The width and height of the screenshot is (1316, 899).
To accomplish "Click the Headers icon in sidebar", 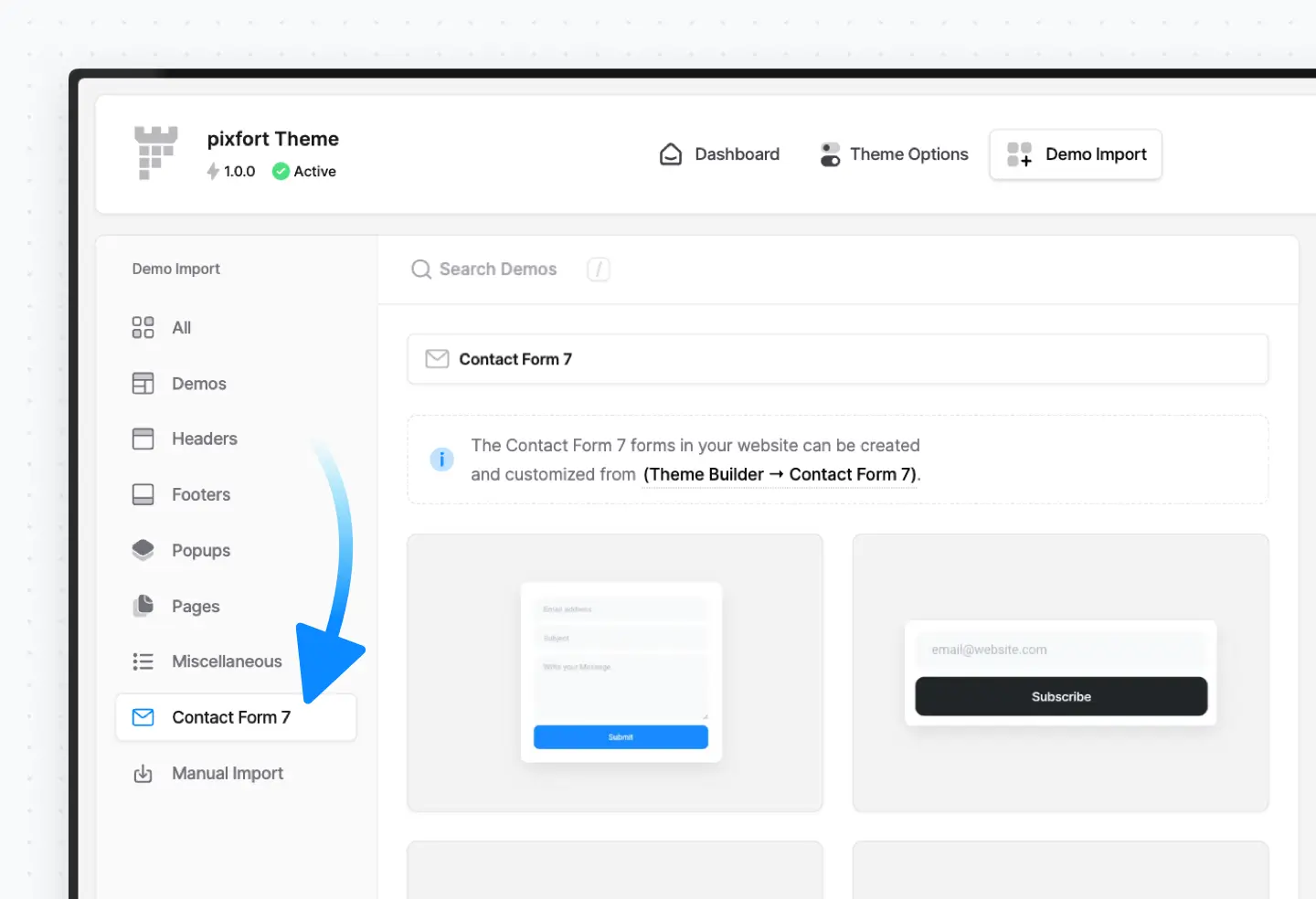I will [143, 439].
